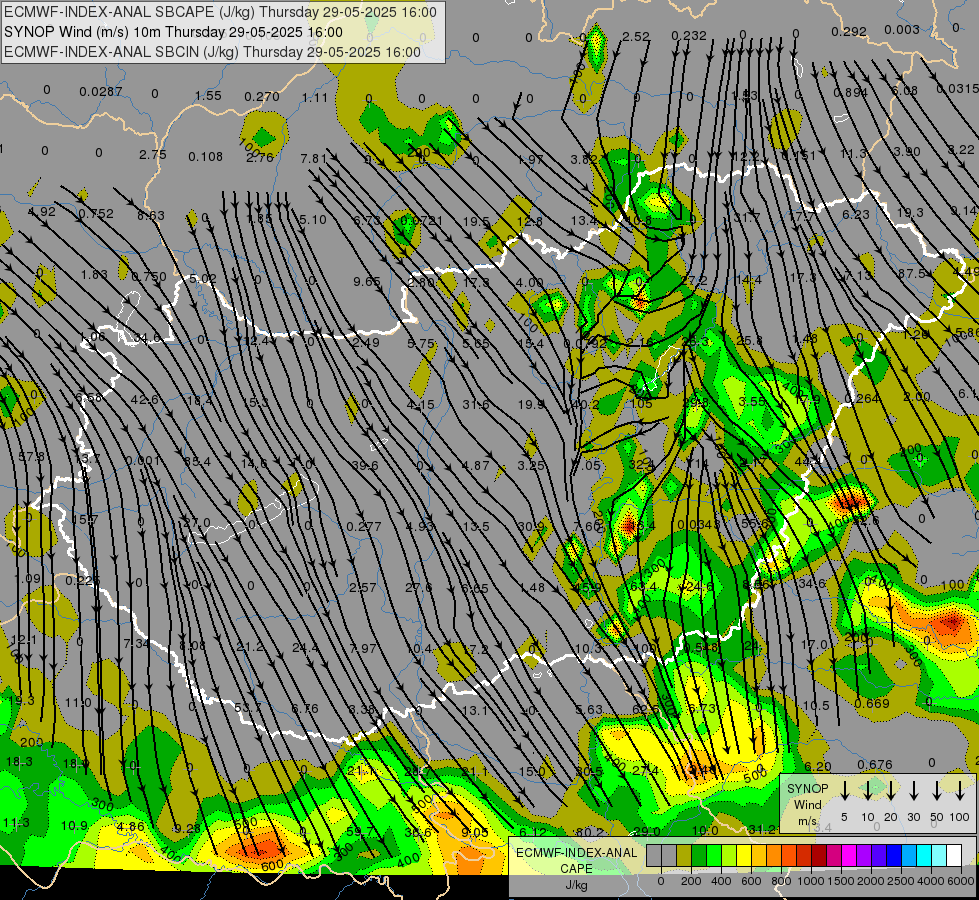Pick the maroon dark red CAPE swatch

(x=819, y=856)
